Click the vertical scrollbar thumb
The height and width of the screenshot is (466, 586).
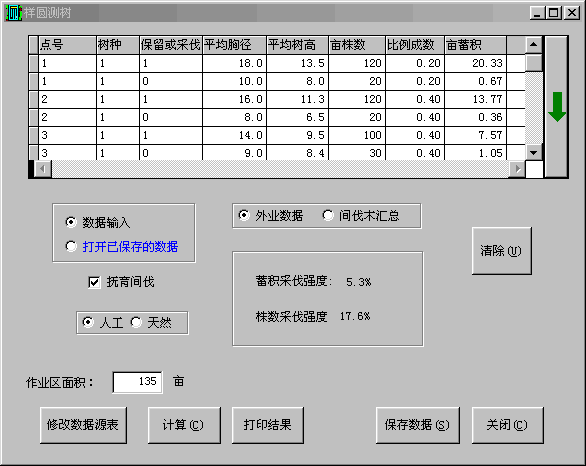coord(534,63)
